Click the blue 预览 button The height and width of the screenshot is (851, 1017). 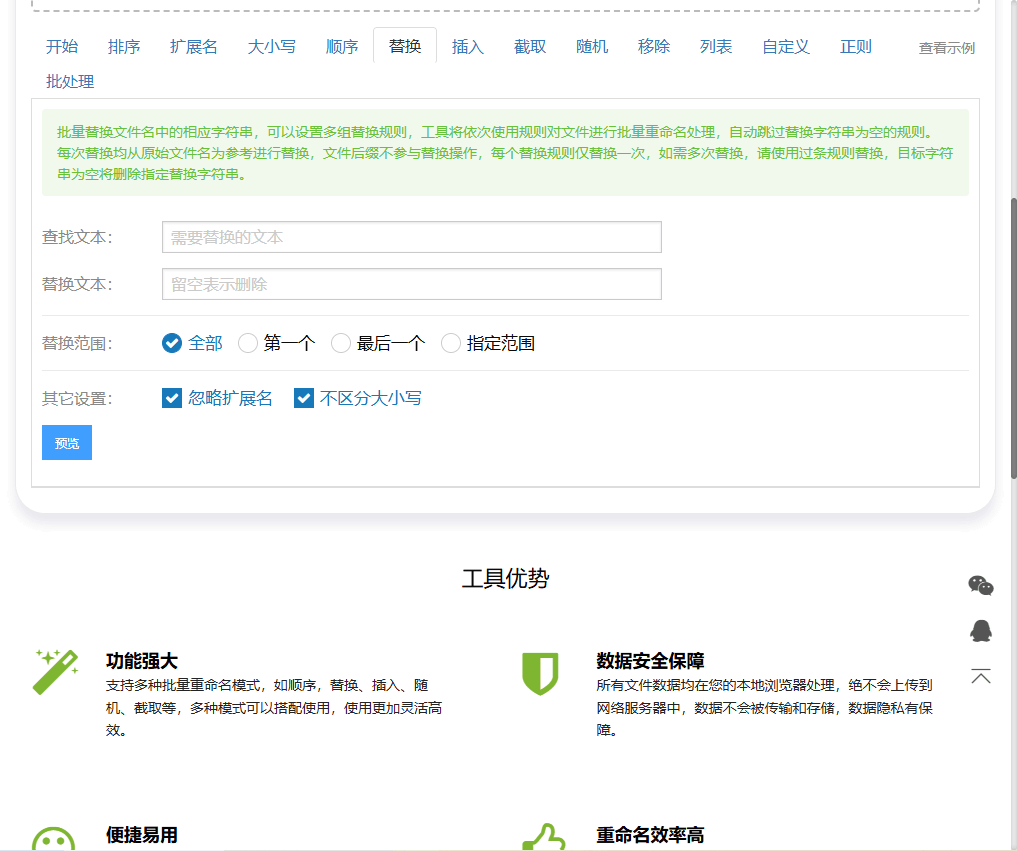(x=66, y=442)
